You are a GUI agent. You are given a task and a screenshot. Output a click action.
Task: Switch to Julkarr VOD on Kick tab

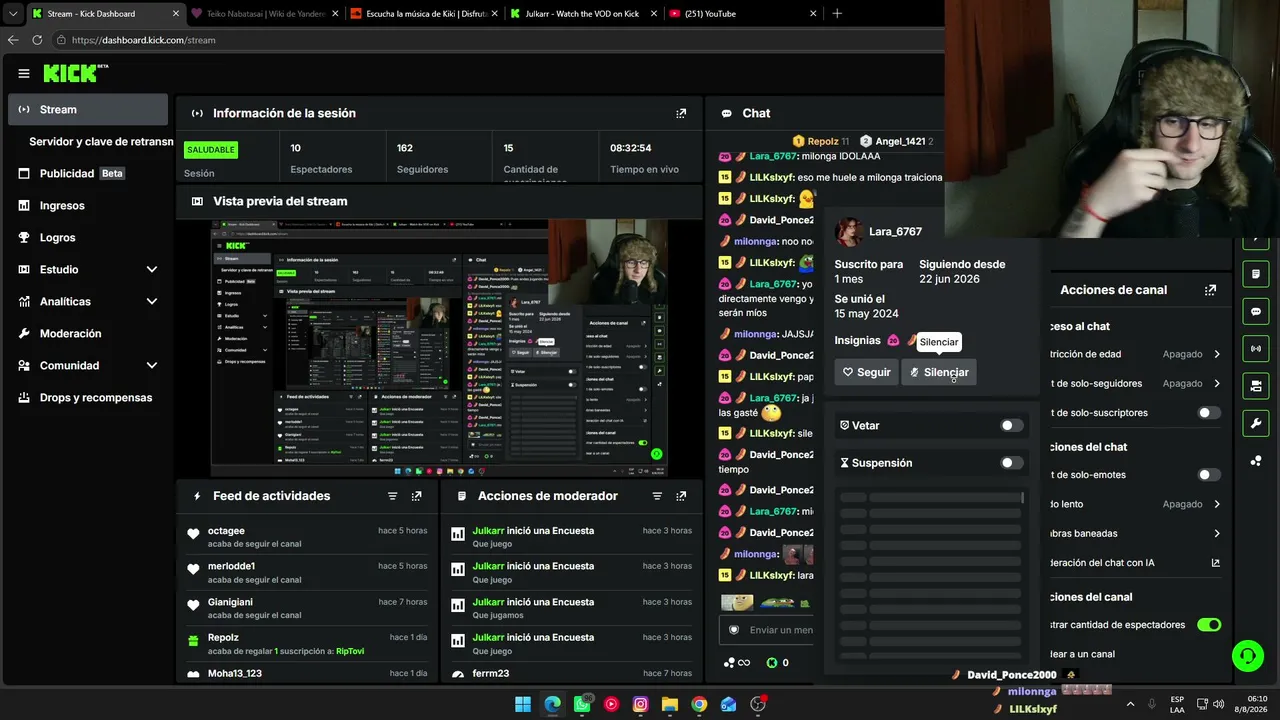coord(581,14)
